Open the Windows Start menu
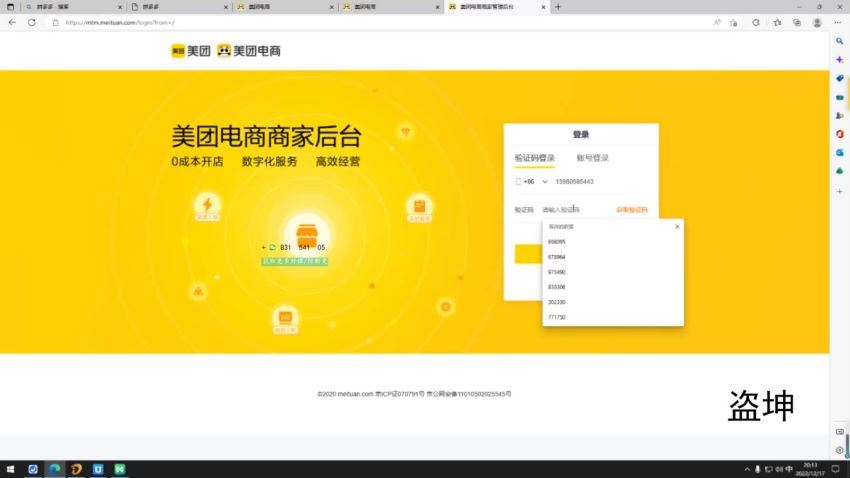Screen dimensions: 850x478 tap(10, 469)
